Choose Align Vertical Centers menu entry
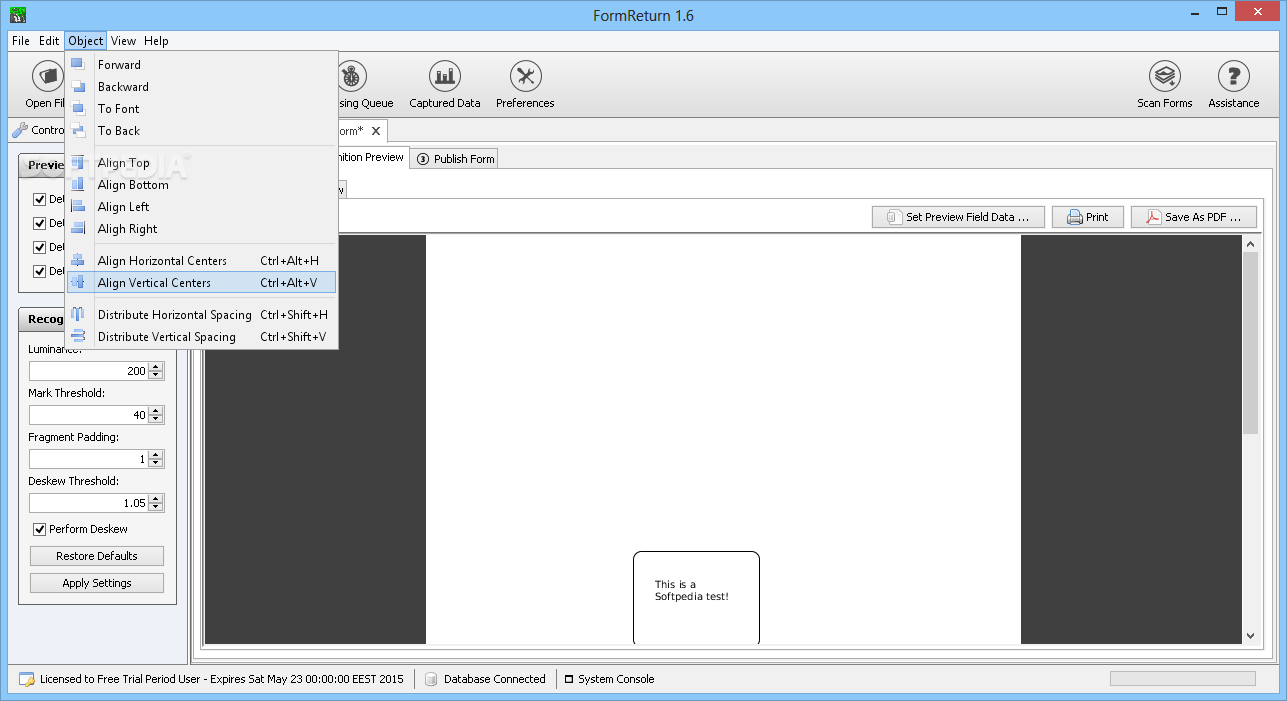Screen dimensions: 1287x701 202,283
